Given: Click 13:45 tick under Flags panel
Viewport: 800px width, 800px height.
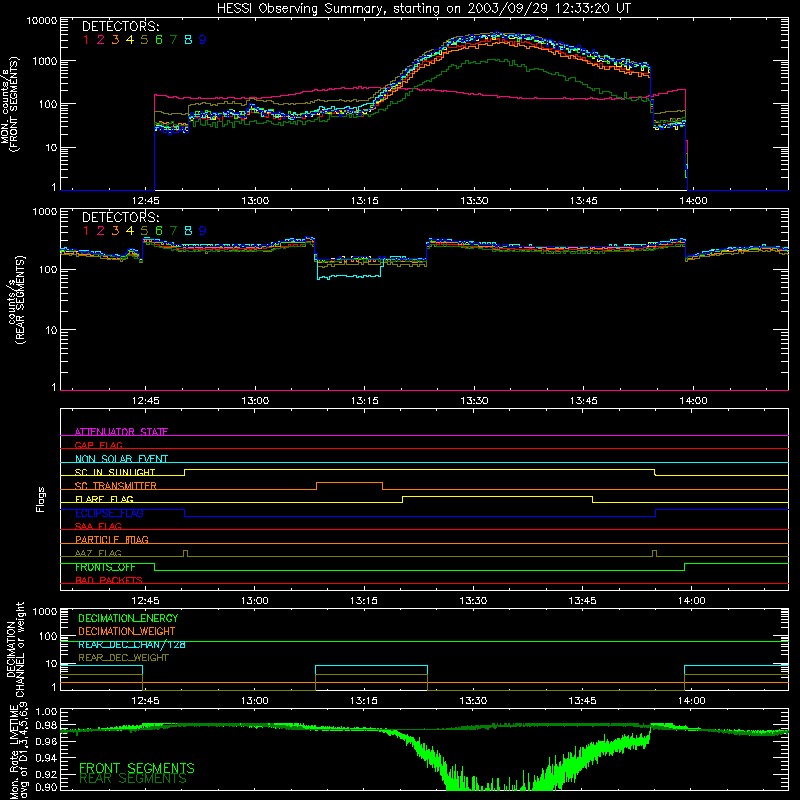Looking at the screenshot, I should coord(583,601).
